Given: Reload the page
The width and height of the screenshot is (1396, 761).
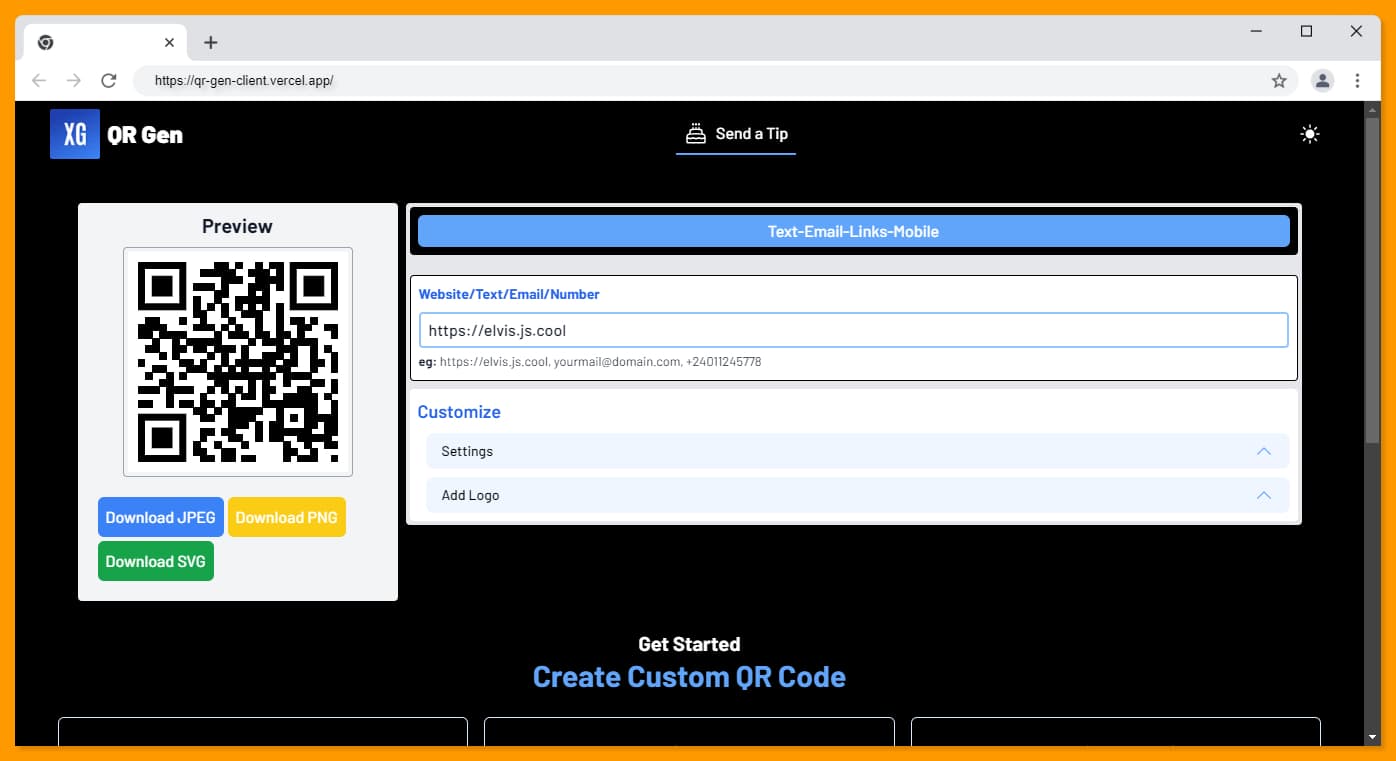Looking at the screenshot, I should (x=109, y=81).
